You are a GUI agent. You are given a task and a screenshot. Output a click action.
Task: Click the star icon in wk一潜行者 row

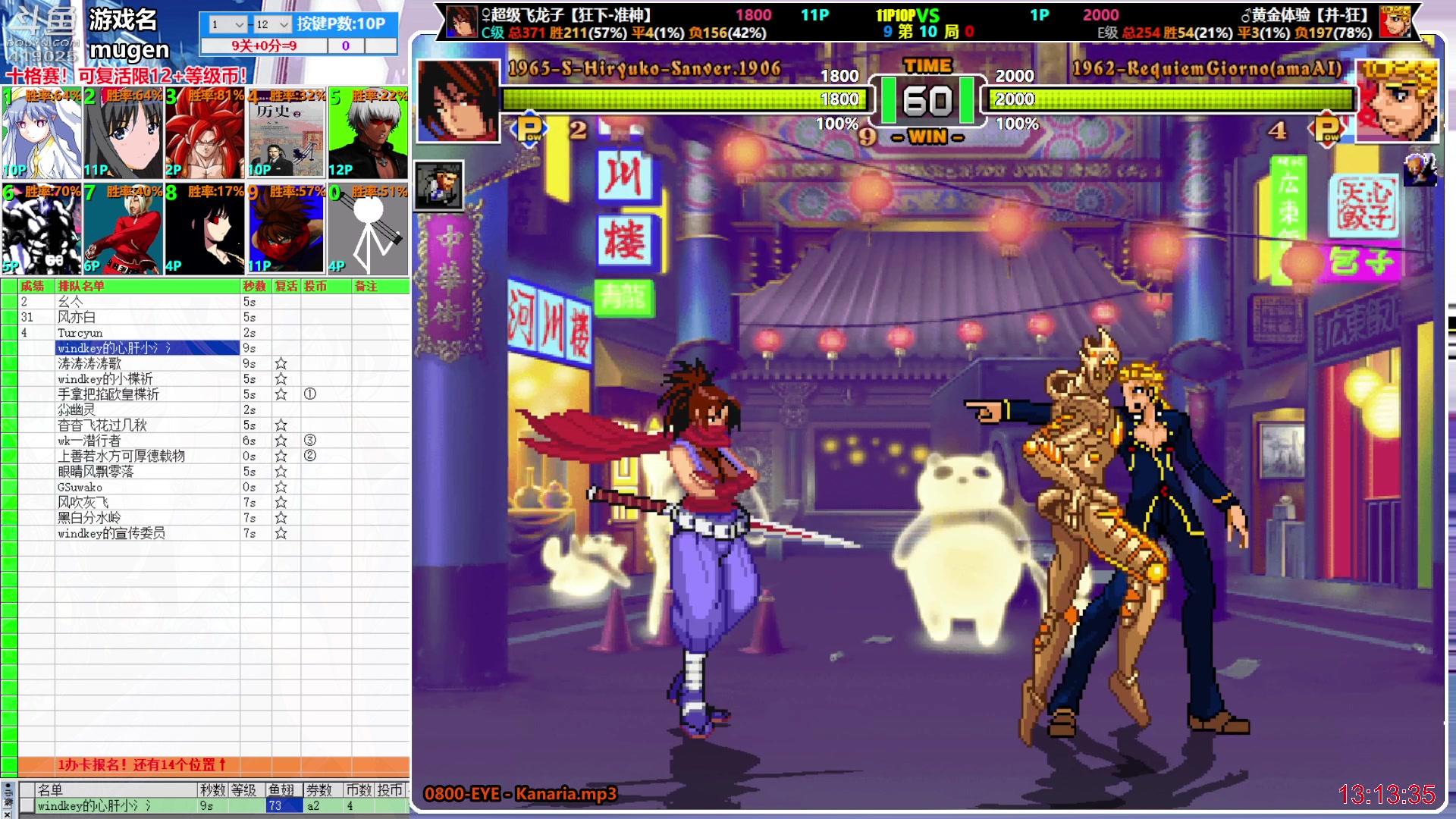tap(281, 441)
